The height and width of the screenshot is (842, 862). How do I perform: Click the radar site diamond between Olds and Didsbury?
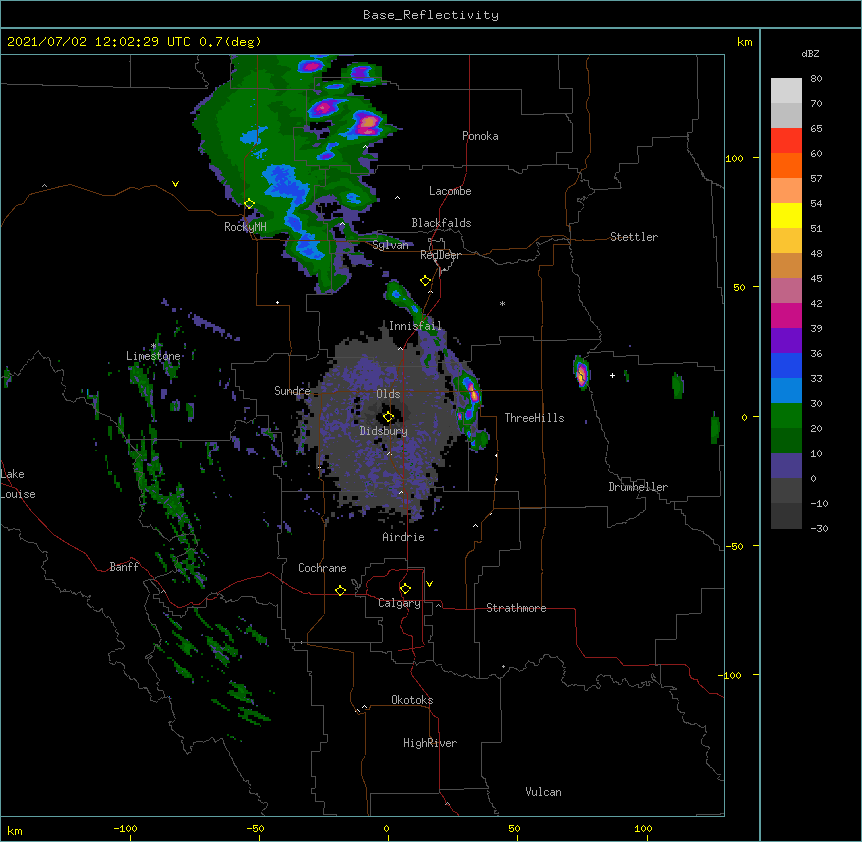388,417
